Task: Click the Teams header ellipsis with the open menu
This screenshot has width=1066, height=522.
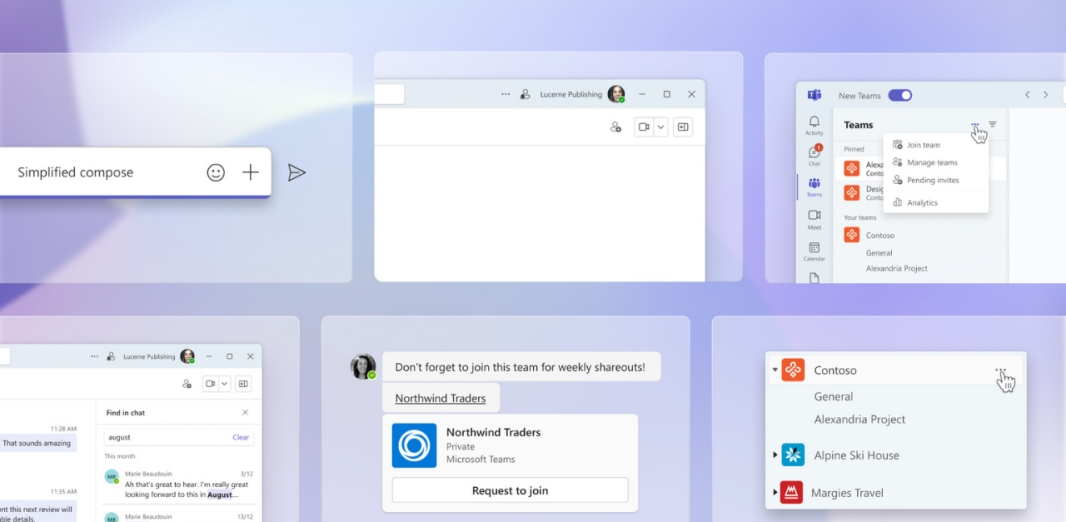Action: pyautogui.click(x=975, y=124)
